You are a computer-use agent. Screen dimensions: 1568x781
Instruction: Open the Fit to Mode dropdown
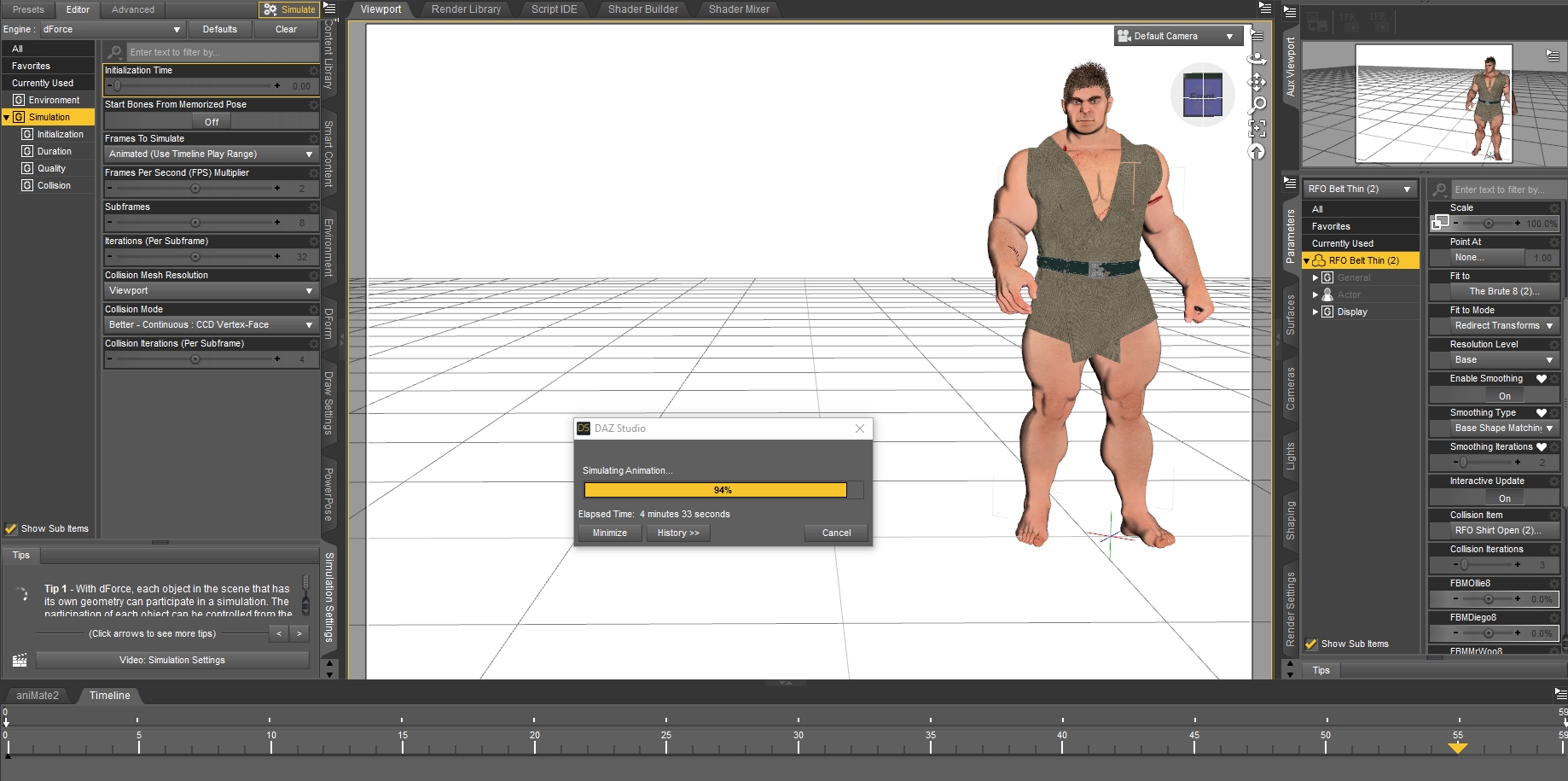1503,326
